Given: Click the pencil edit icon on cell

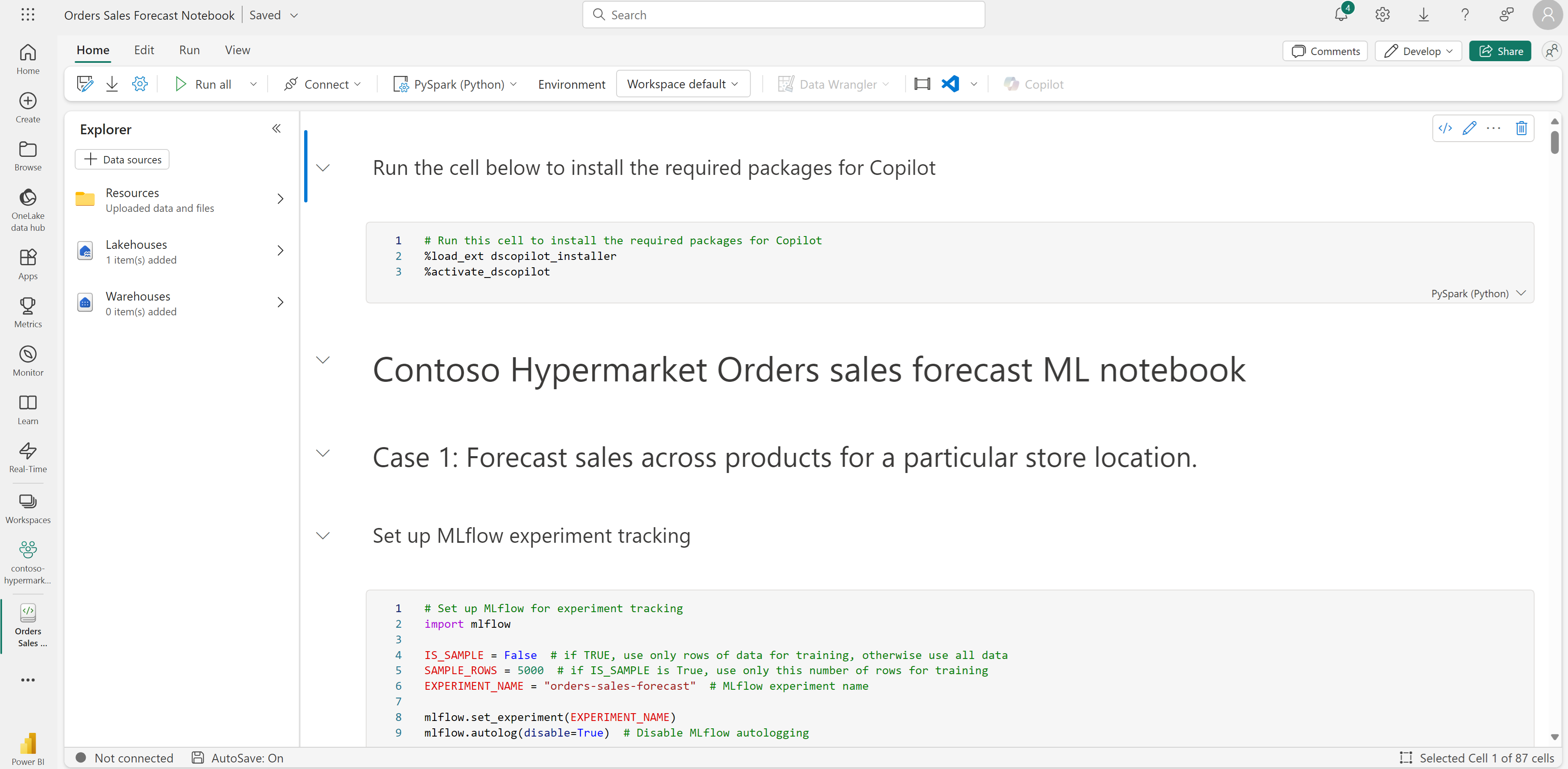Looking at the screenshot, I should [x=1469, y=128].
